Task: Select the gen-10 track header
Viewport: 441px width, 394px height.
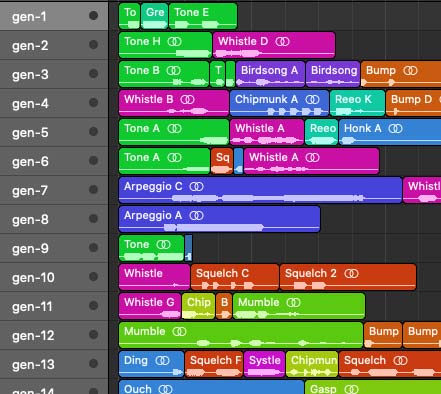Action: pos(54,277)
